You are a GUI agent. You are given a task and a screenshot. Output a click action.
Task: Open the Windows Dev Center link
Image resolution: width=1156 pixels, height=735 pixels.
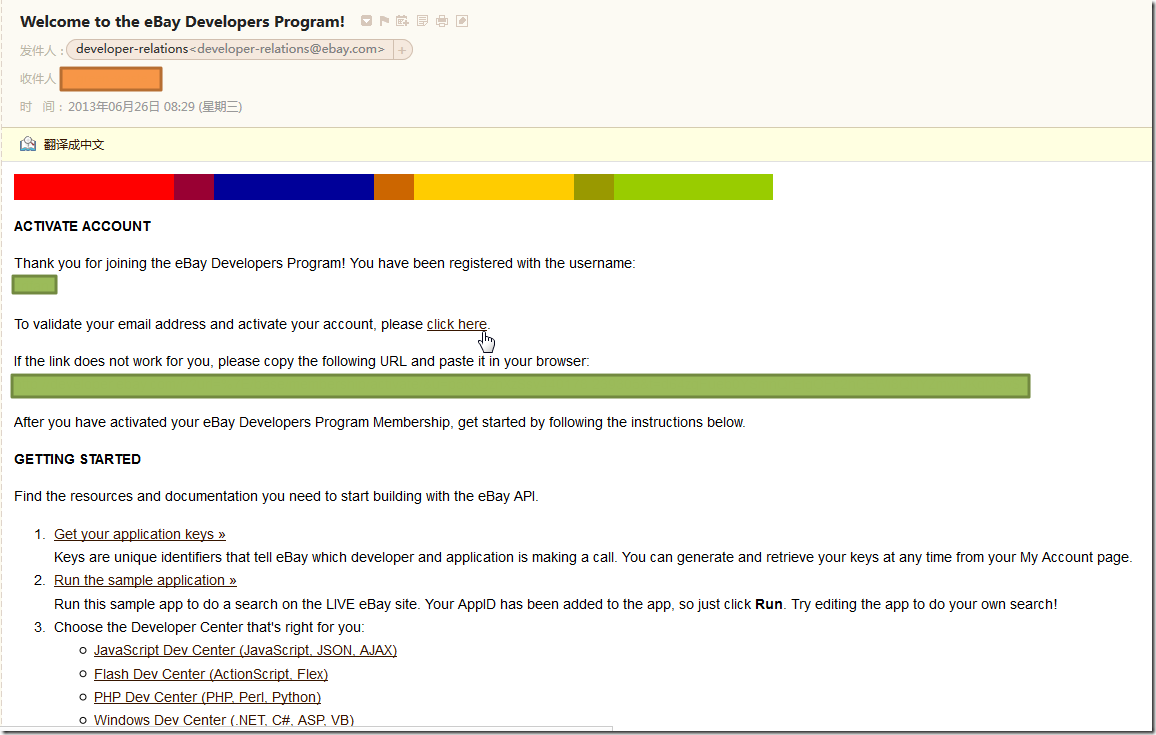tap(224, 720)
